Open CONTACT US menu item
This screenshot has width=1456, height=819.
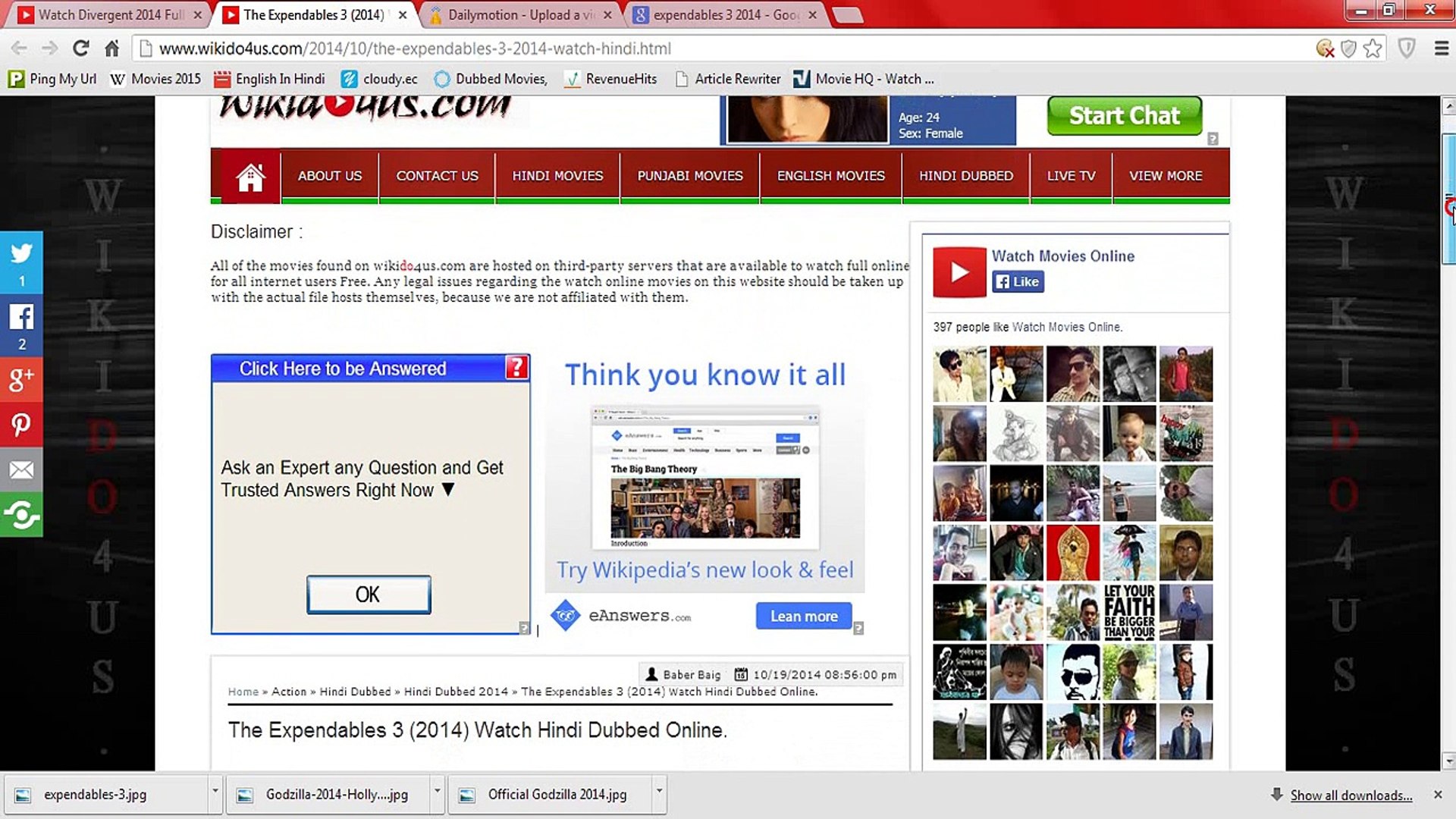click(437, 176)
